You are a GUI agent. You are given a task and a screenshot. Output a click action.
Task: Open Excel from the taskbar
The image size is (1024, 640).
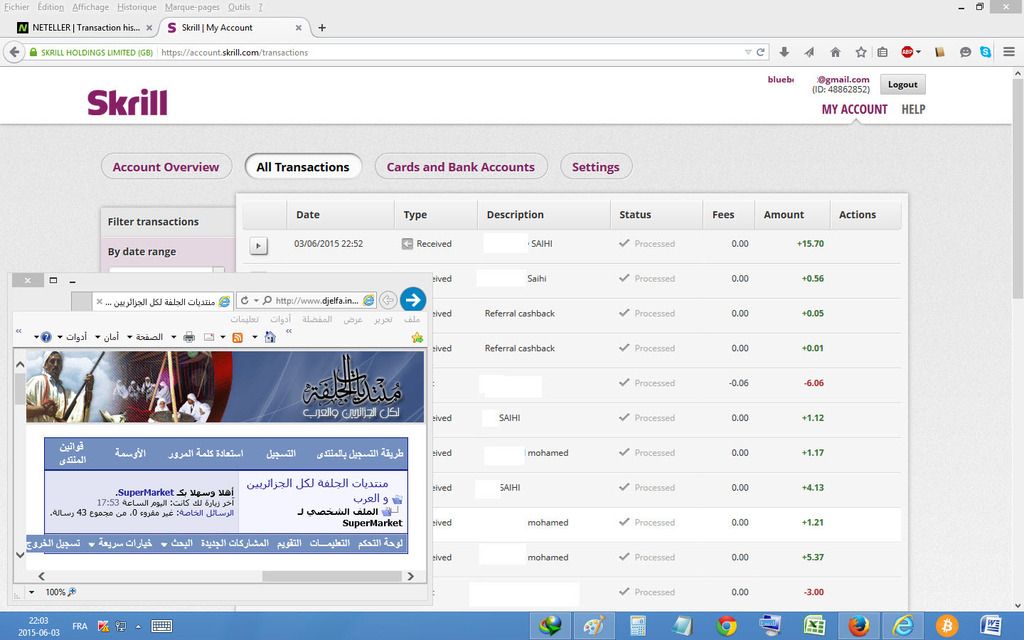coord(814,626)
